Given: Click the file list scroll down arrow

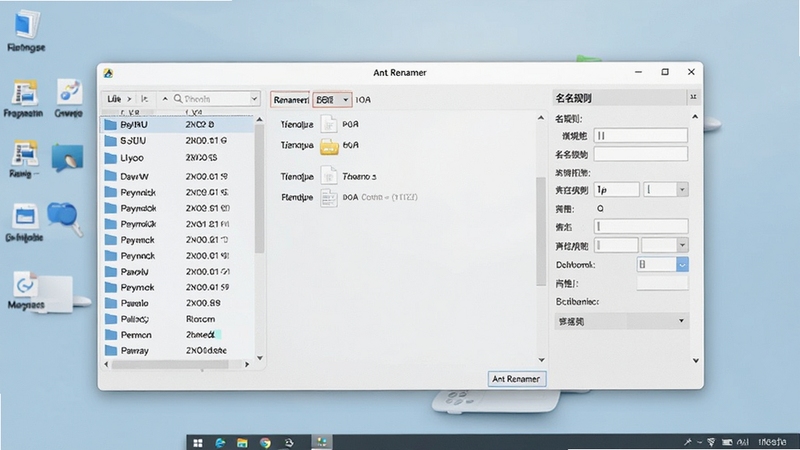Looking at the screenshot, I should click(541, 360).
